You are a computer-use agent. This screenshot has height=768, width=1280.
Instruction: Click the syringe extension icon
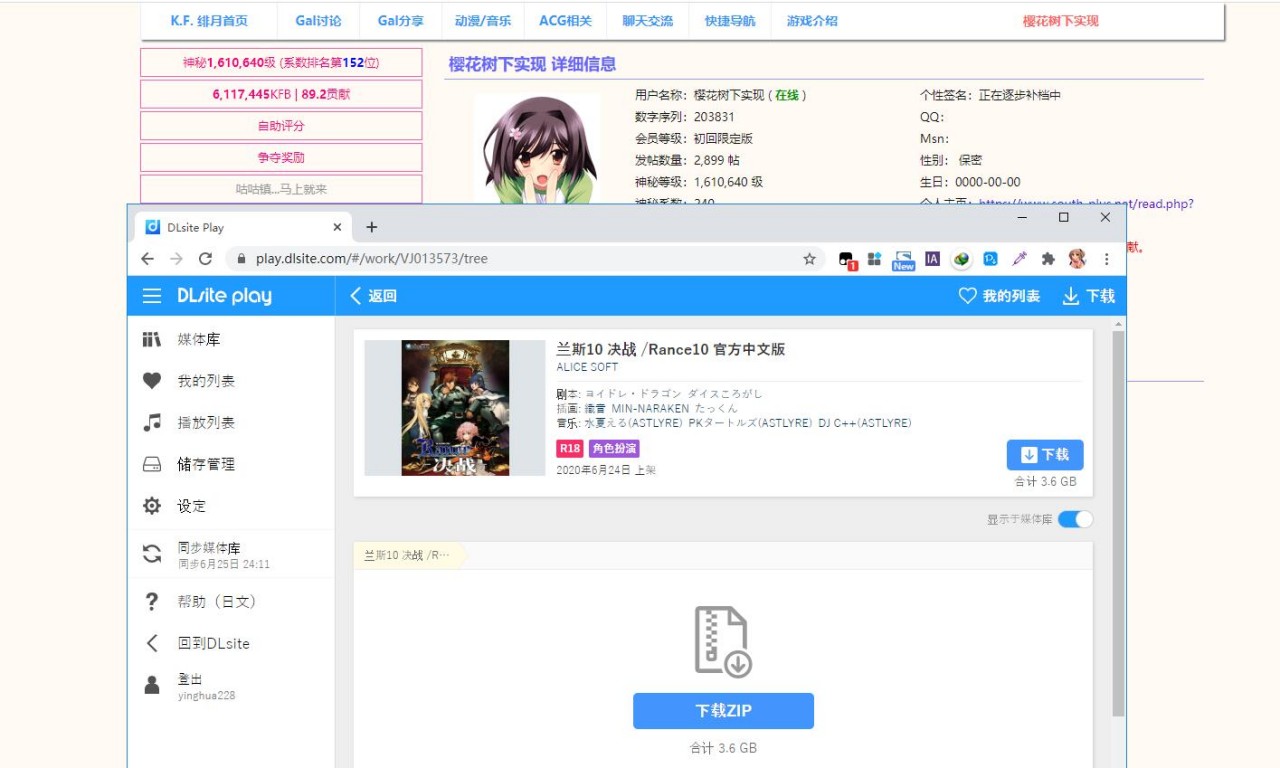coord(1019,259)
